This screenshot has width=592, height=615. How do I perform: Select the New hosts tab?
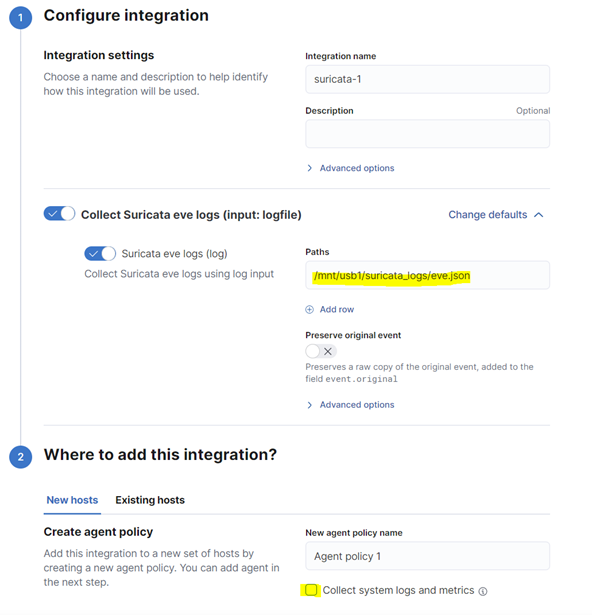coord(72,500)
